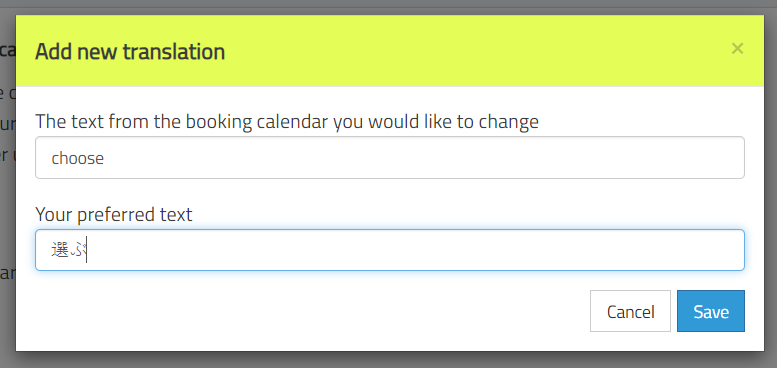Click the dimmed page text left of the dialog
The width and height of the screenshot is (777, 368).
coord(7,149)
